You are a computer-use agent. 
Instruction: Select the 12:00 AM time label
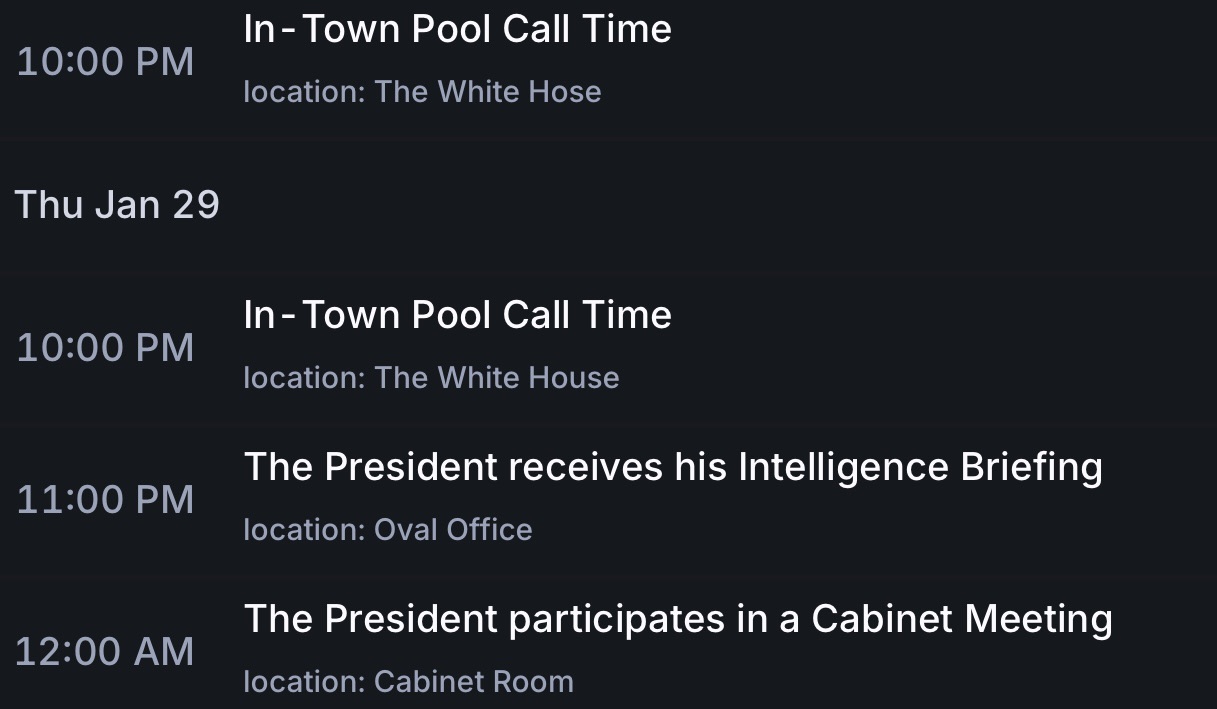[x=105, y=652]
